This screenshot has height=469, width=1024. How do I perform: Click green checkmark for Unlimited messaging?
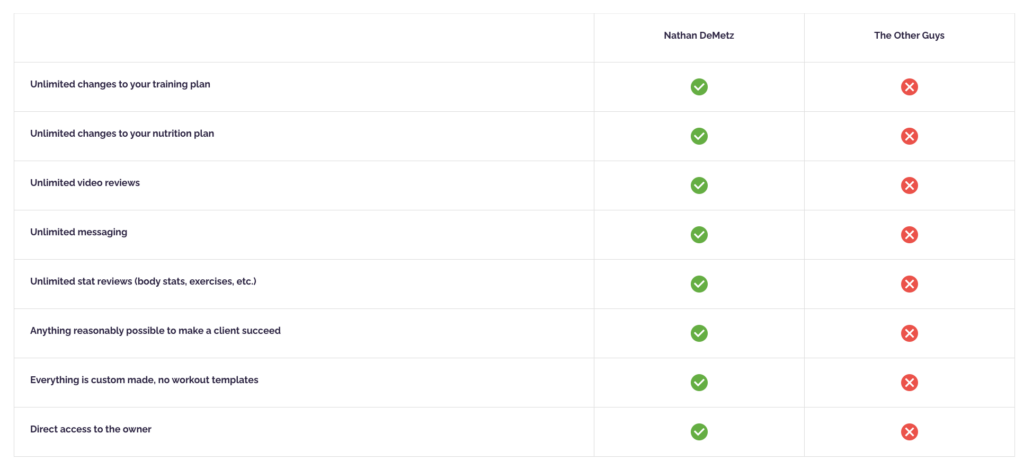[x=699, y=234]
